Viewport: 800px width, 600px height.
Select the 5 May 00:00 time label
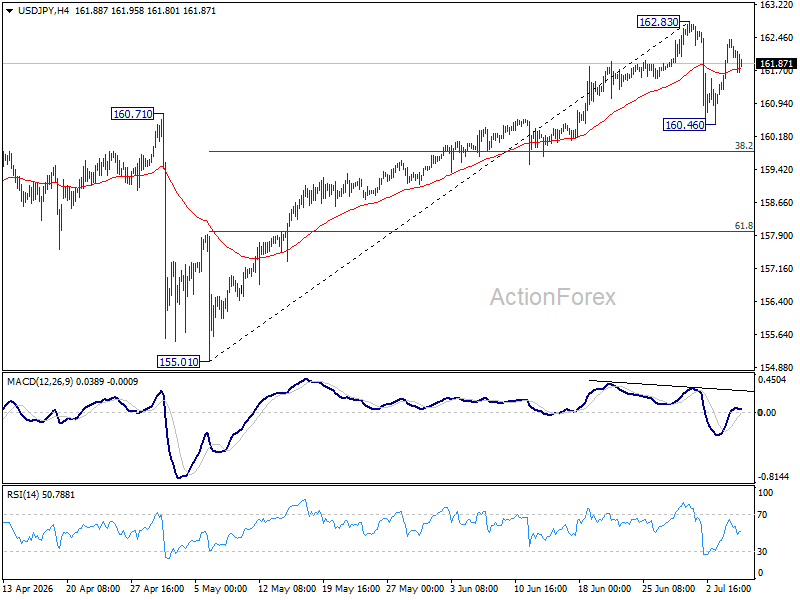tap(220, 589)
